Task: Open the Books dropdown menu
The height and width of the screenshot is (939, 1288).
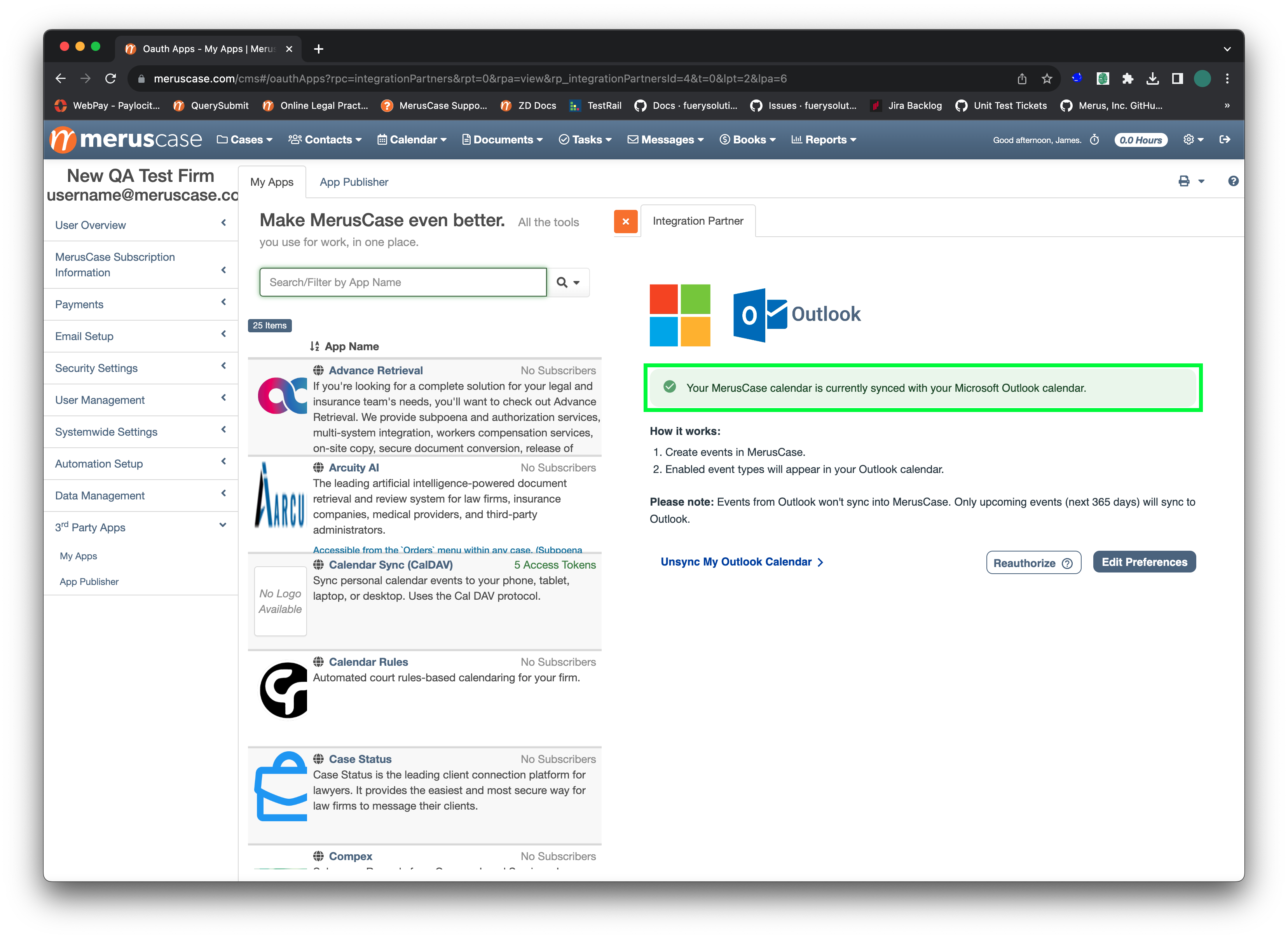Action: [747, 140]
